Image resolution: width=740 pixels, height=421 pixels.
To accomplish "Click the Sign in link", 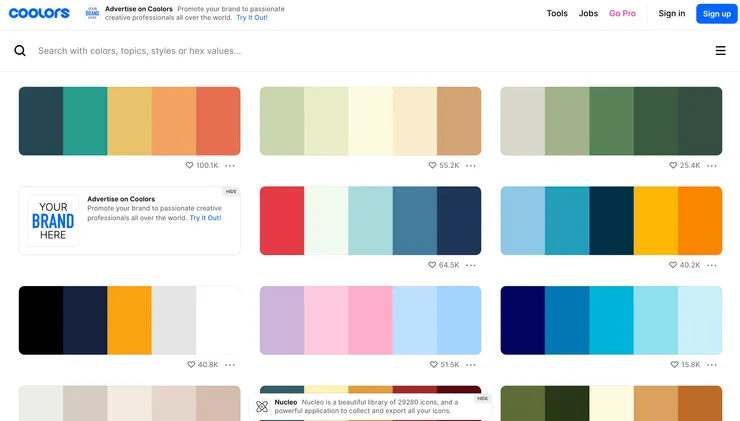I will point(672,14).
